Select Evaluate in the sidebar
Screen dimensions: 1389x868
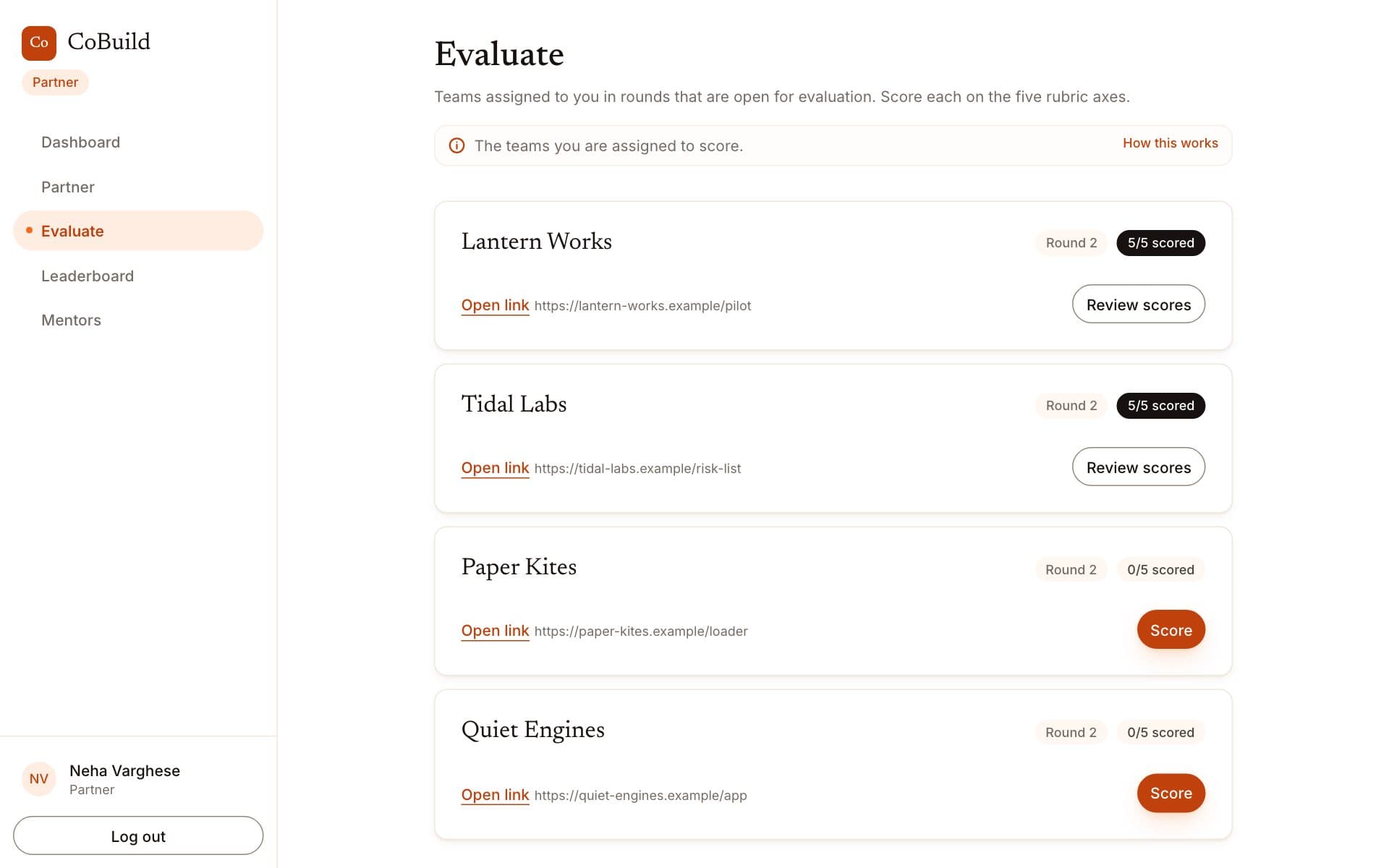[138, 231]
